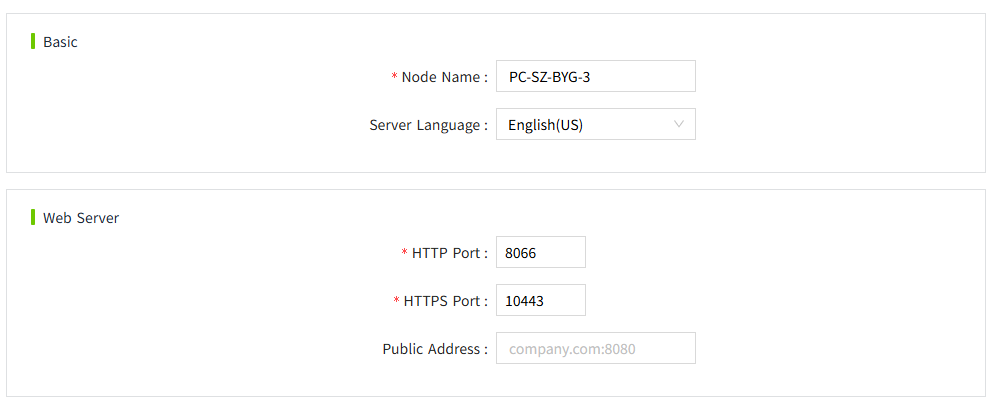Click the "HTTP Port" label
This screenshot has width=991, height=401.
tap(446, 253)
